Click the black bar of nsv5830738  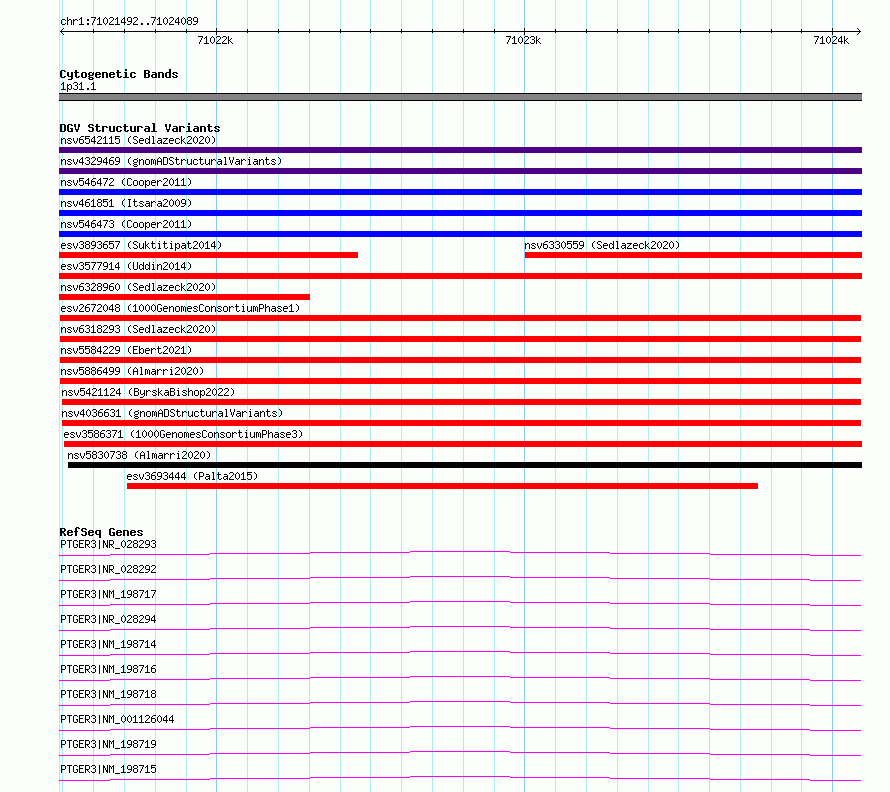pyautogui.click(x=465, y=465)
